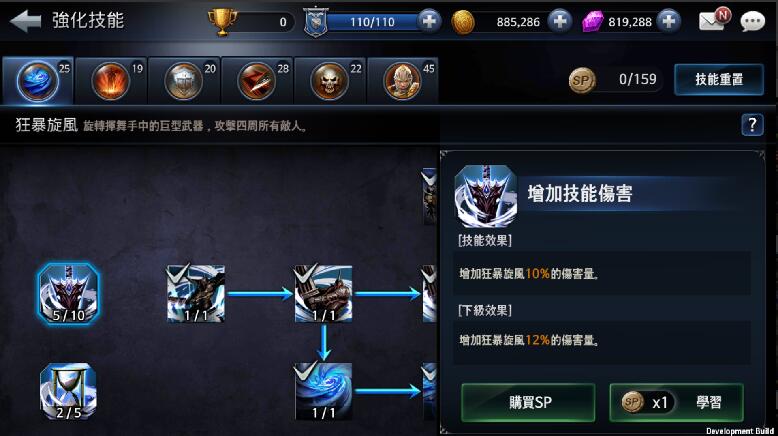Select the hourglass 2/5 skill node
The height and width of the screenshot is (436, 778).
tap(68, 391)
